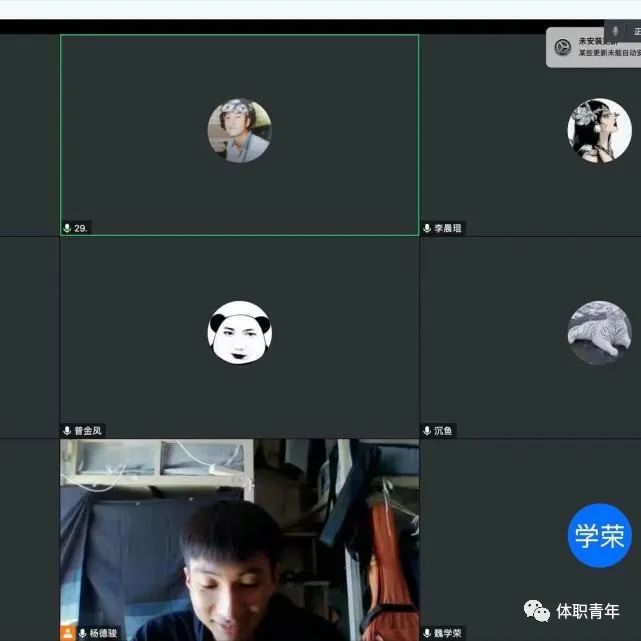Click the mic icon beside 普金凤
The image size is (641, 641).
67,431
